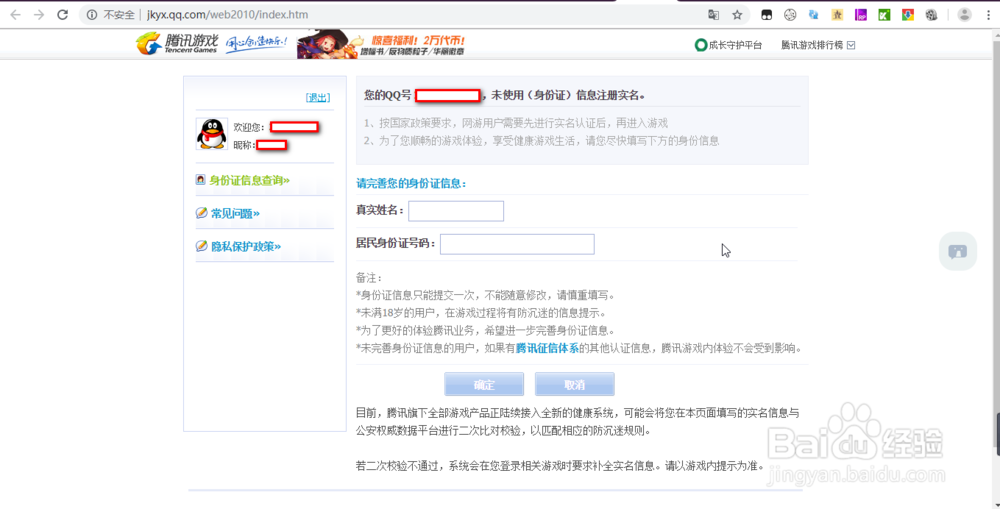
Task: Click the address bar URL jkyx.qq.com
Action: [x=228, y=15]
